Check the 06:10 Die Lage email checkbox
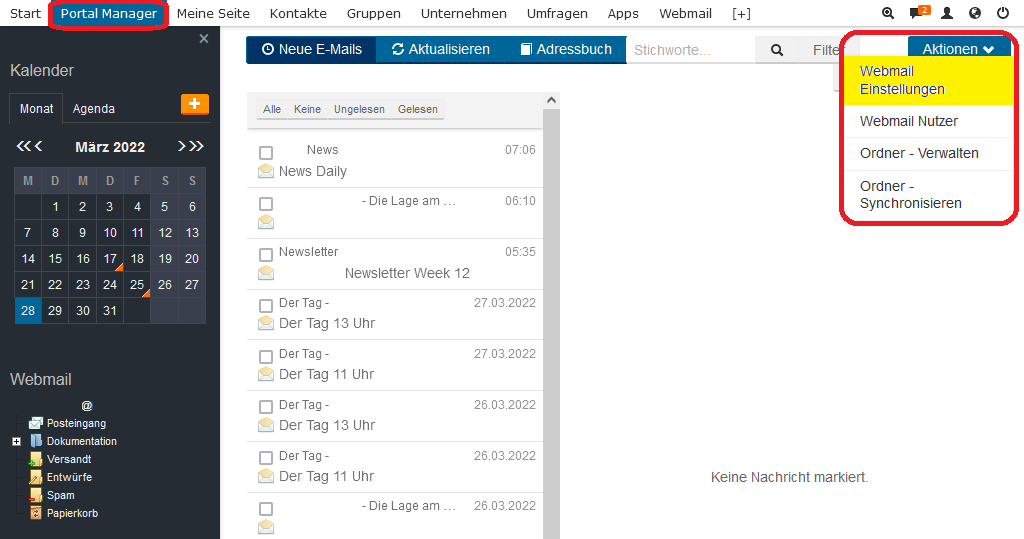Image resolution: width=1024 pixels, height=539 pixels. [266, 204]
